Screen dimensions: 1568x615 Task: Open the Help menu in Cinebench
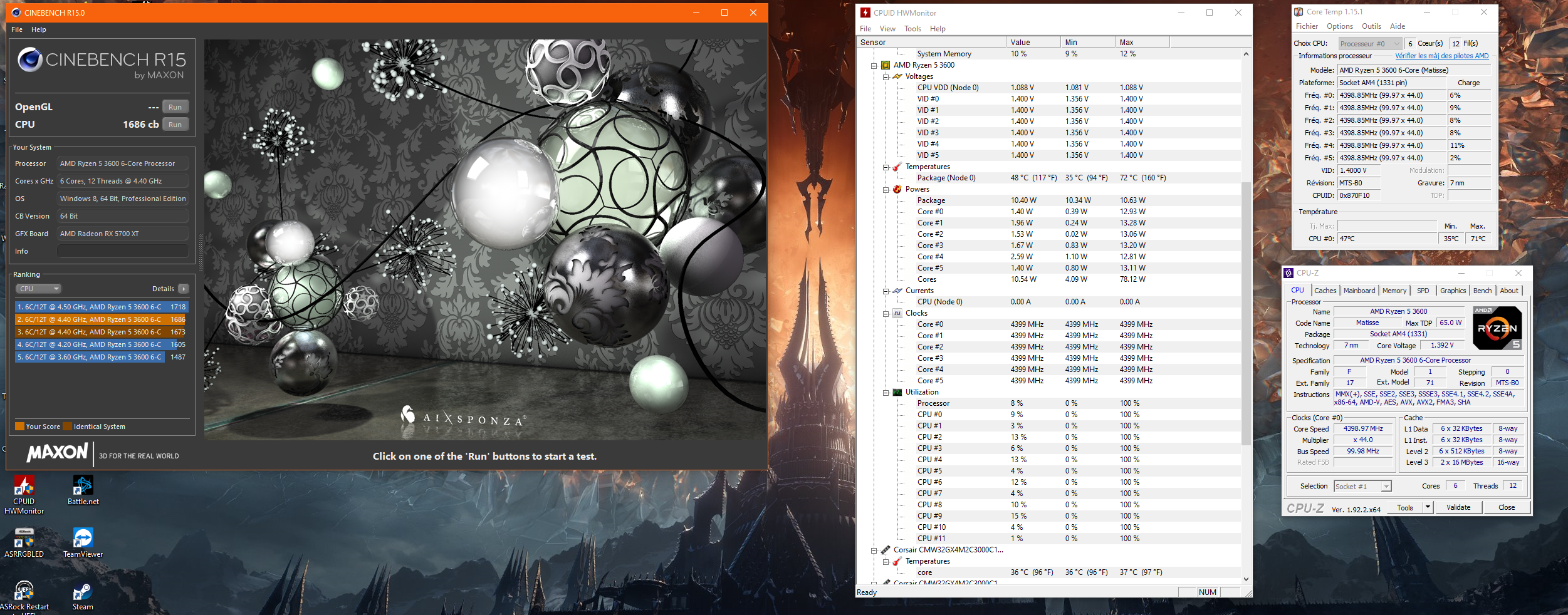tap(39, 29)
